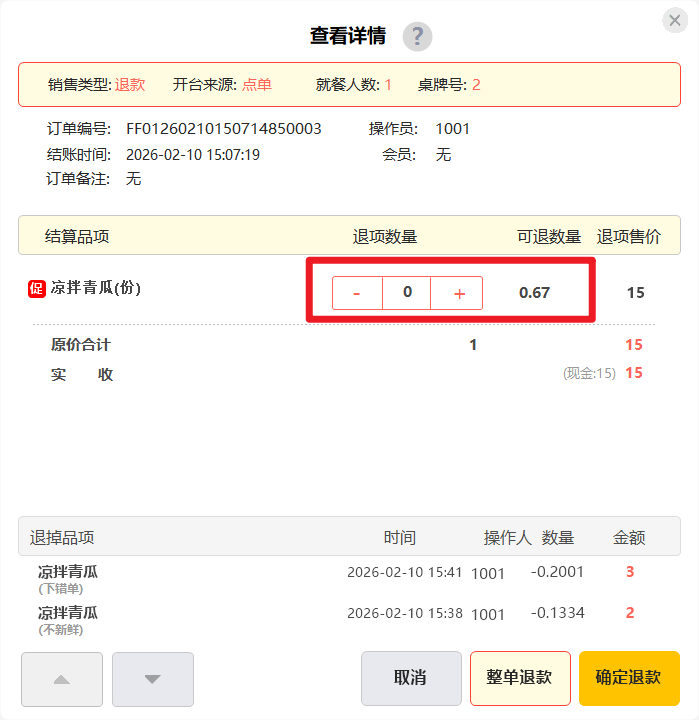Click the 退掉品项 section header
The height and width of the screenshot is (720, 699).
pyautogui.click(x=62, y=538)
